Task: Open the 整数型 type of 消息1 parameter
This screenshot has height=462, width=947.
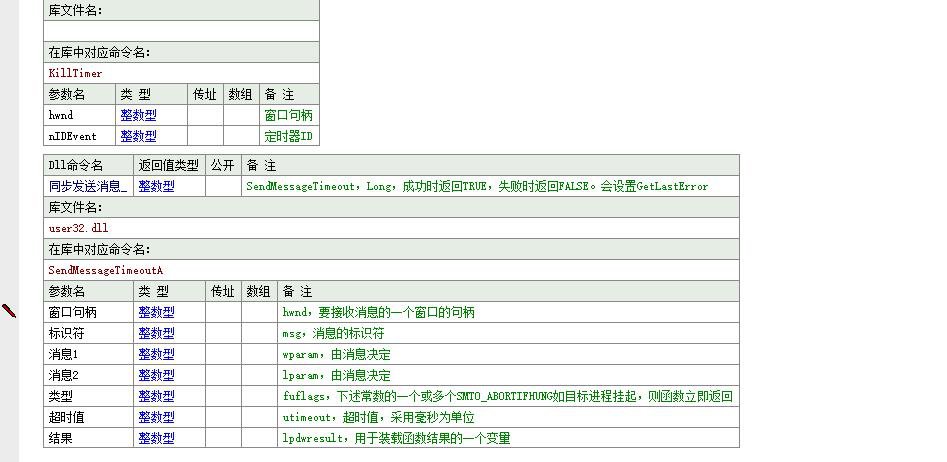Action: coord(156,354)
